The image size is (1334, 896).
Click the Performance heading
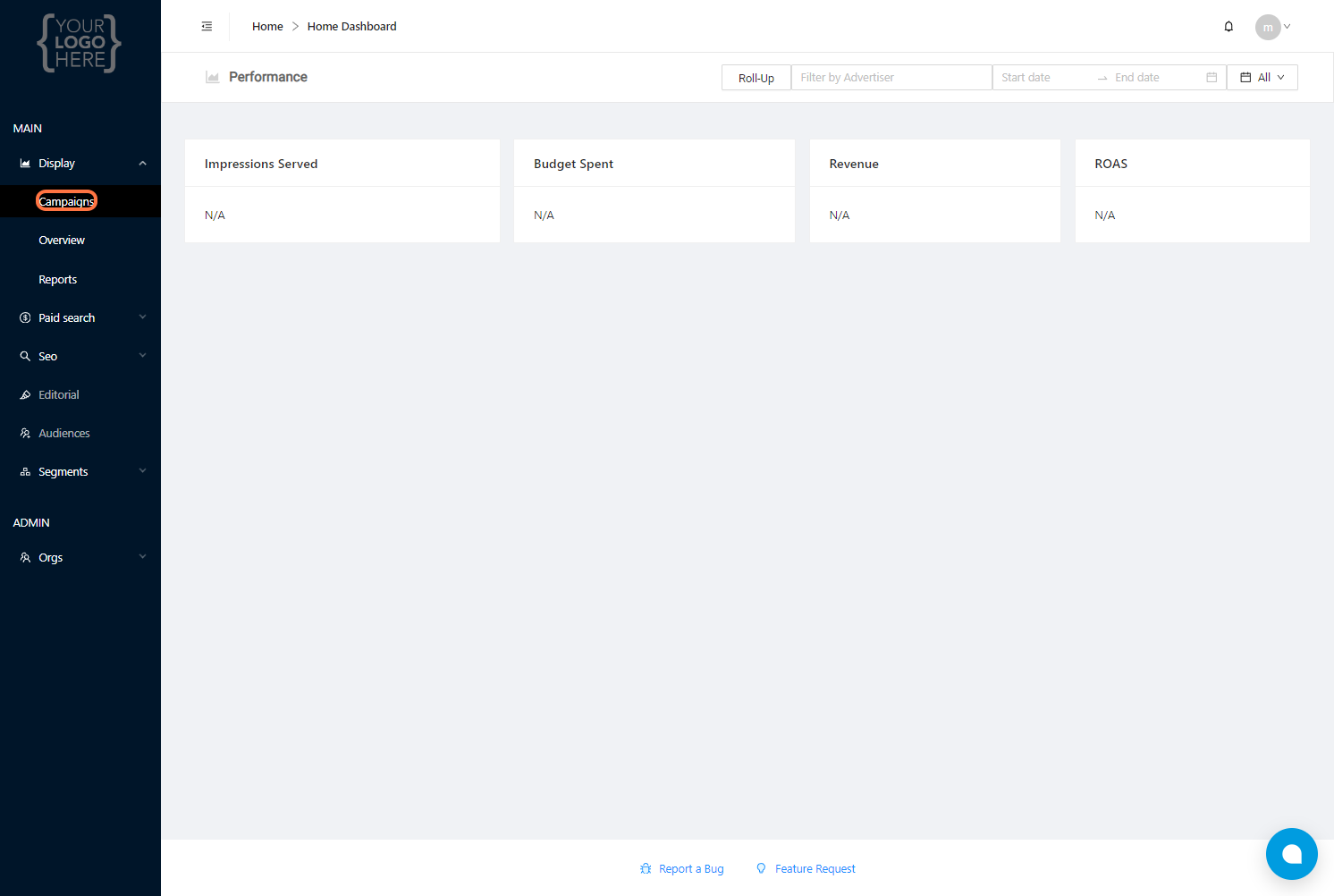(268, 77)
